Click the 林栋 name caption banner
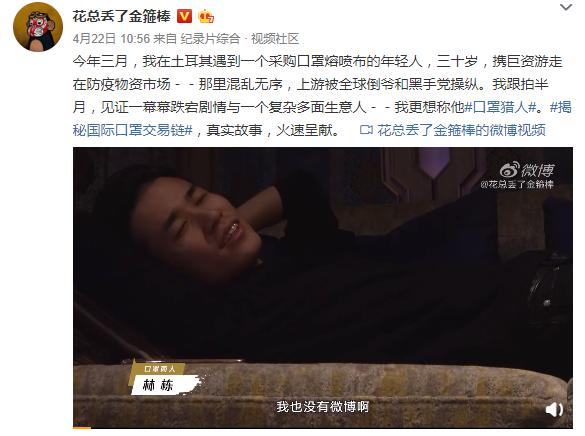Viewport: 585px width, 436px height. coord(164,385)
